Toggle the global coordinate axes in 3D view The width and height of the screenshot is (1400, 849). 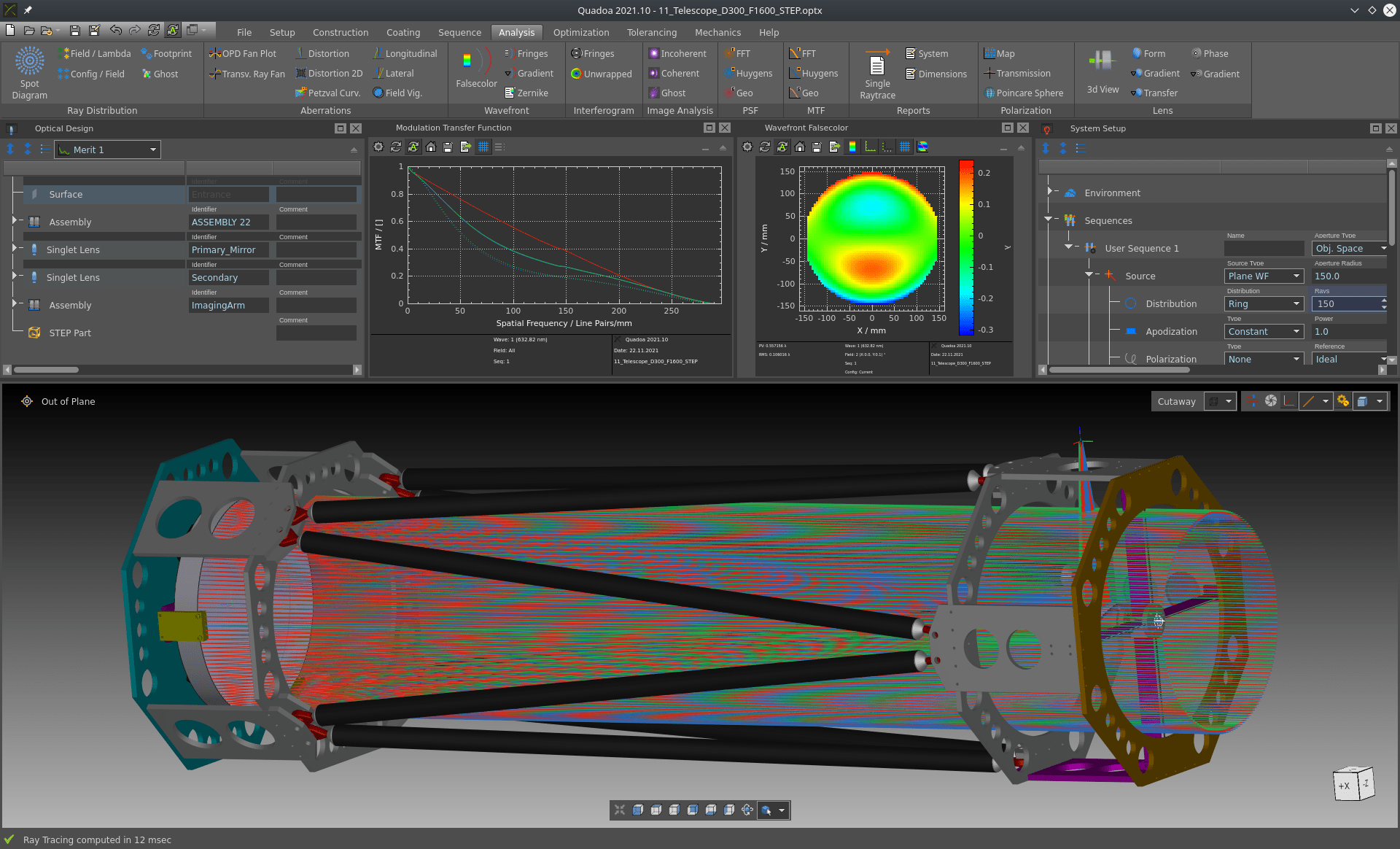(x=1288, y=401)
